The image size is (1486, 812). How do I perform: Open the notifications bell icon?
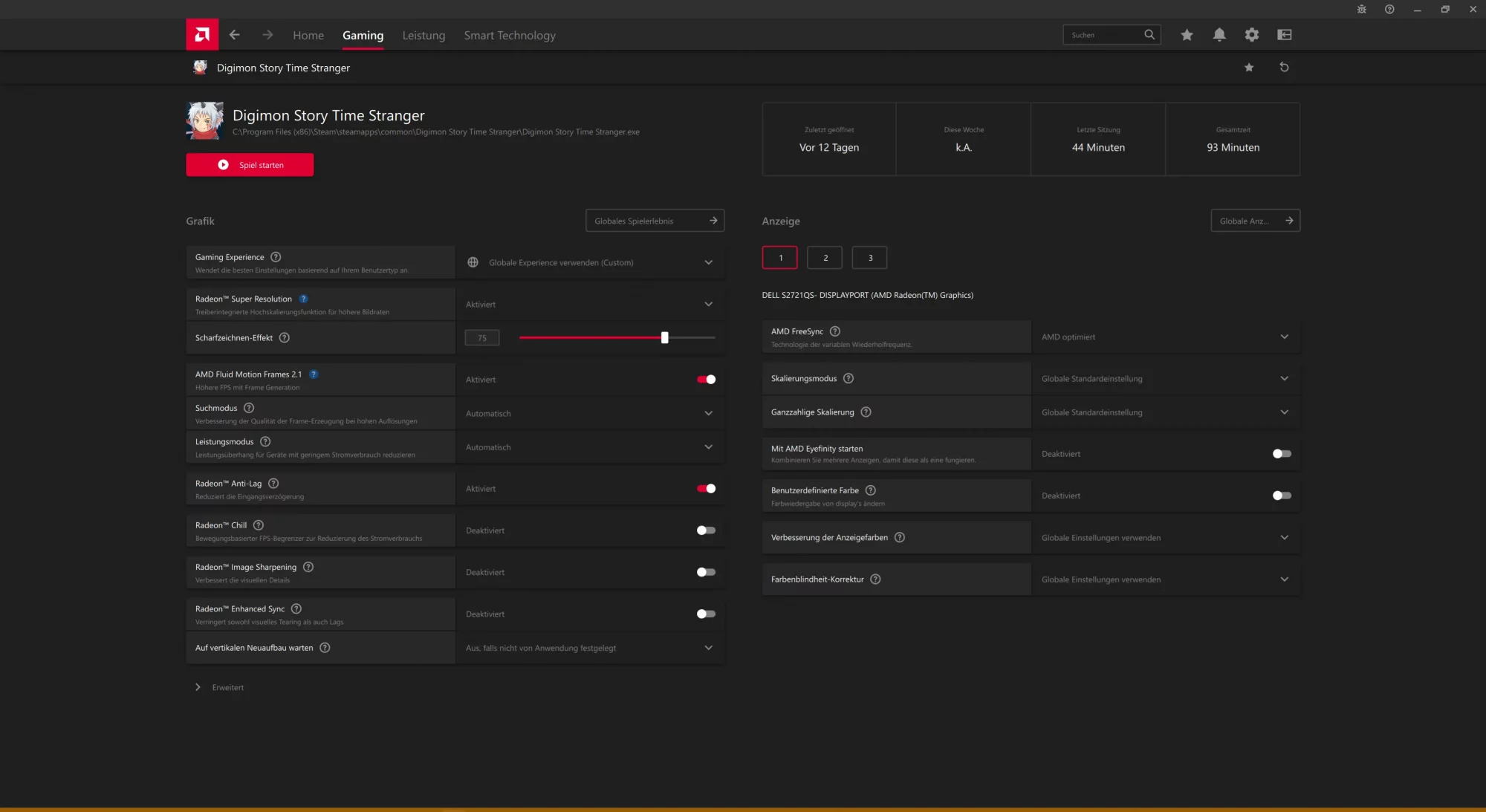(1219, 35)
